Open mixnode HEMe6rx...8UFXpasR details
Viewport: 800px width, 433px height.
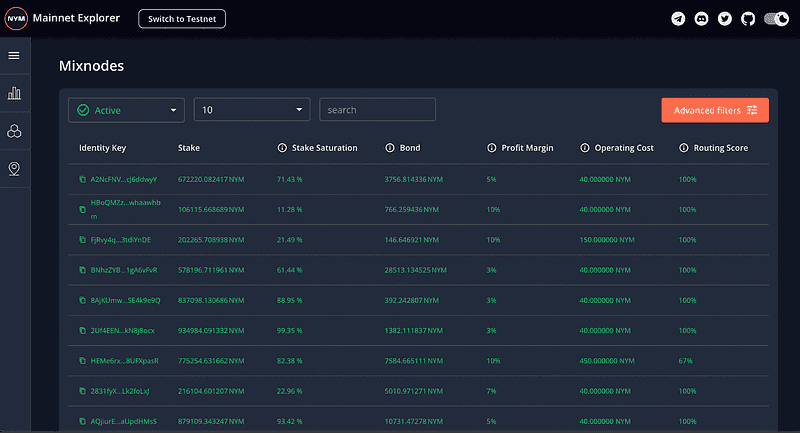point(124,359)
